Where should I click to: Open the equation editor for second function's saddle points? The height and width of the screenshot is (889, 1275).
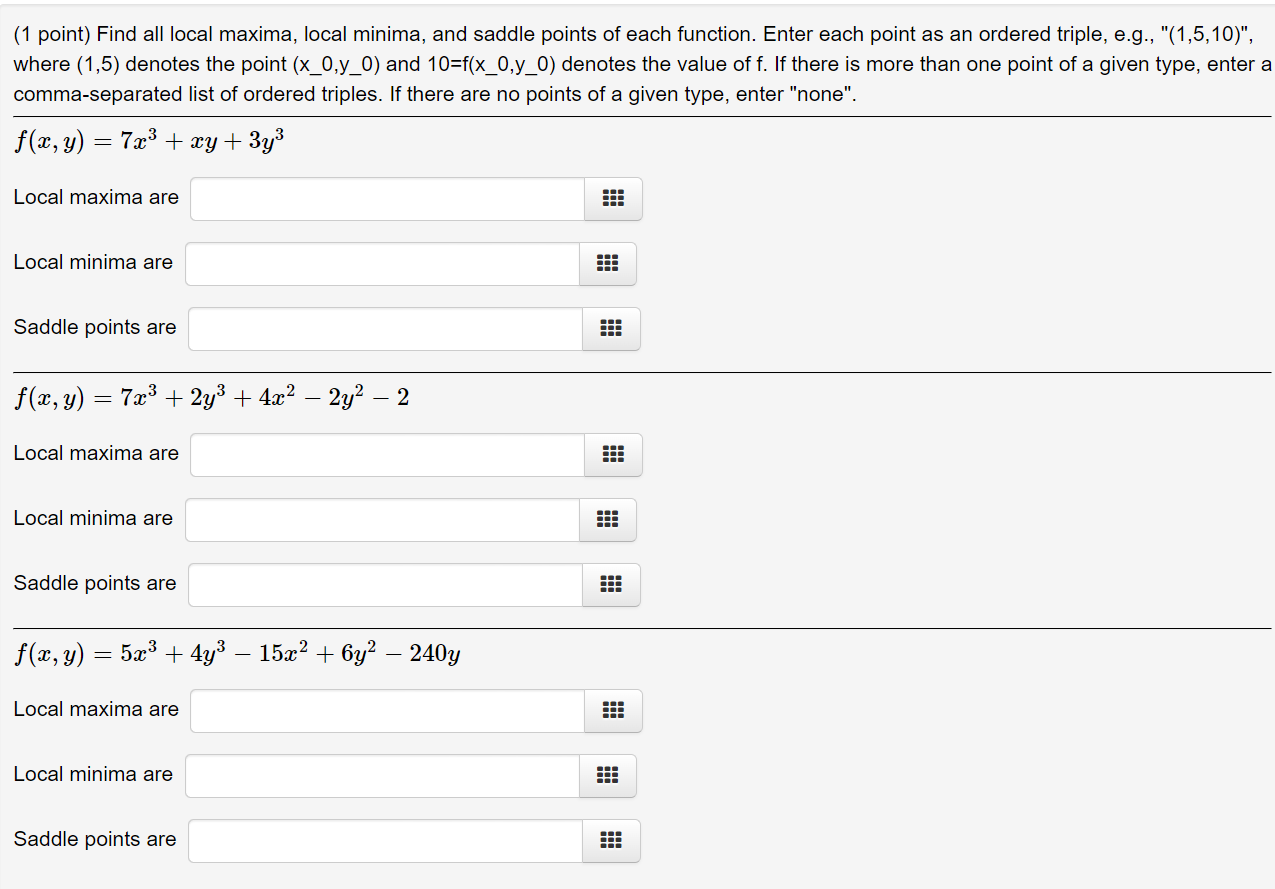(x=611, y=585)
